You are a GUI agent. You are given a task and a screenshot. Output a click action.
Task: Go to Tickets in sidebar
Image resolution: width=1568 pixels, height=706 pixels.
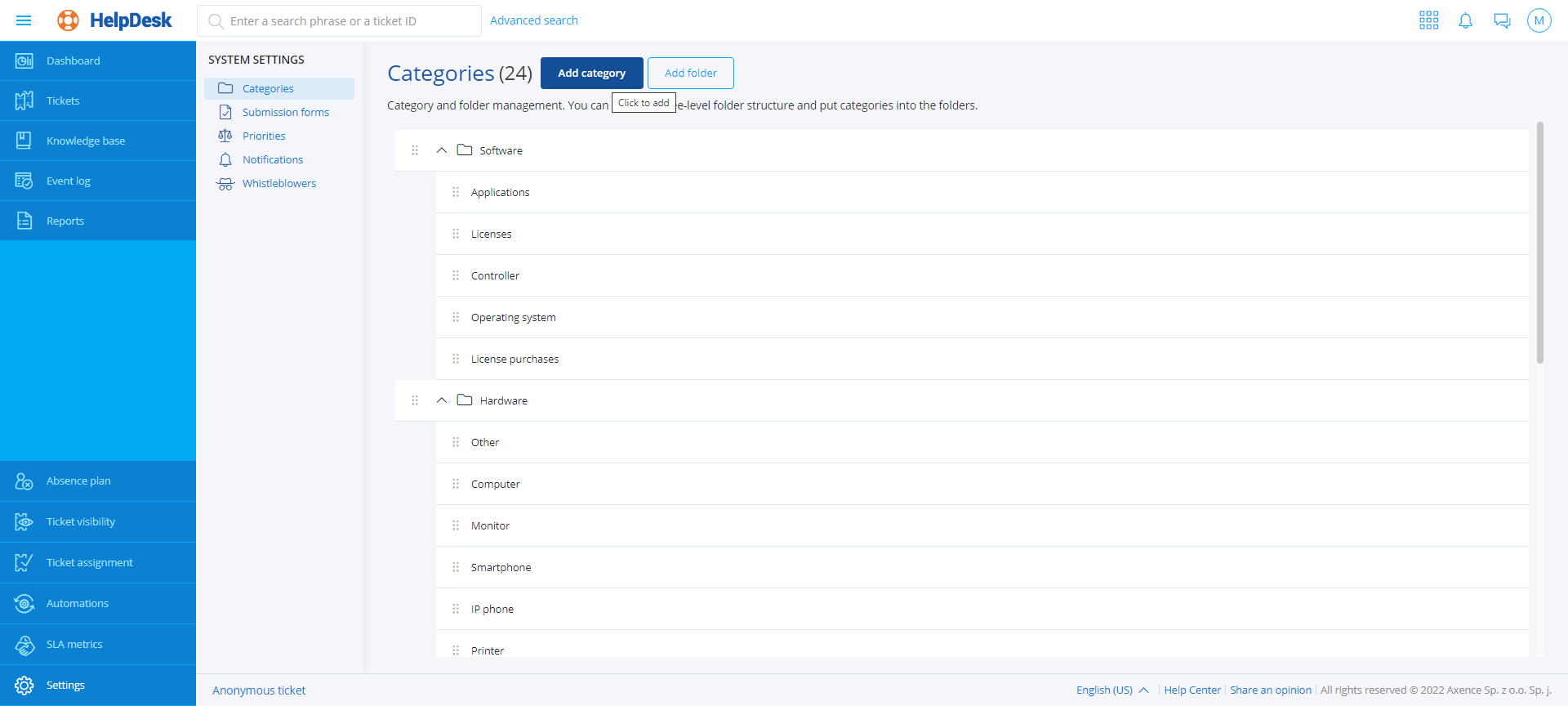pyautogui.click(x=63, y=101)
